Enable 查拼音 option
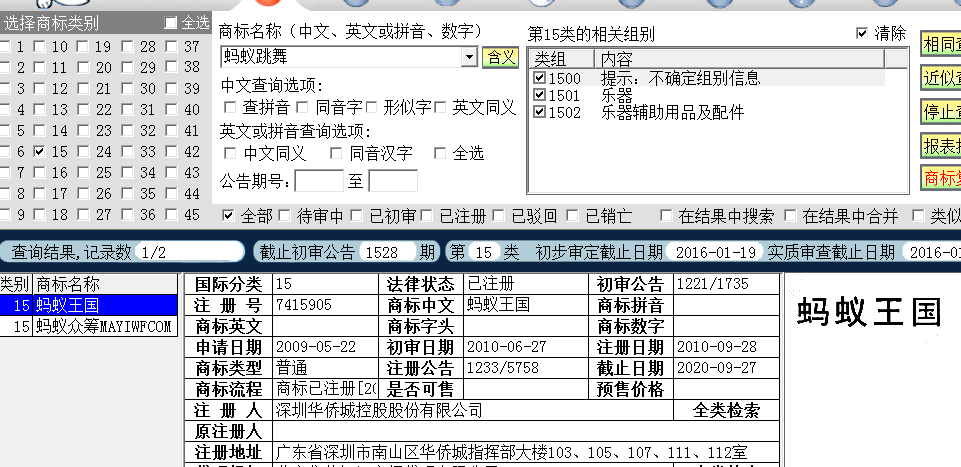Screen dimensions: 961x467 tap(230, 108)
